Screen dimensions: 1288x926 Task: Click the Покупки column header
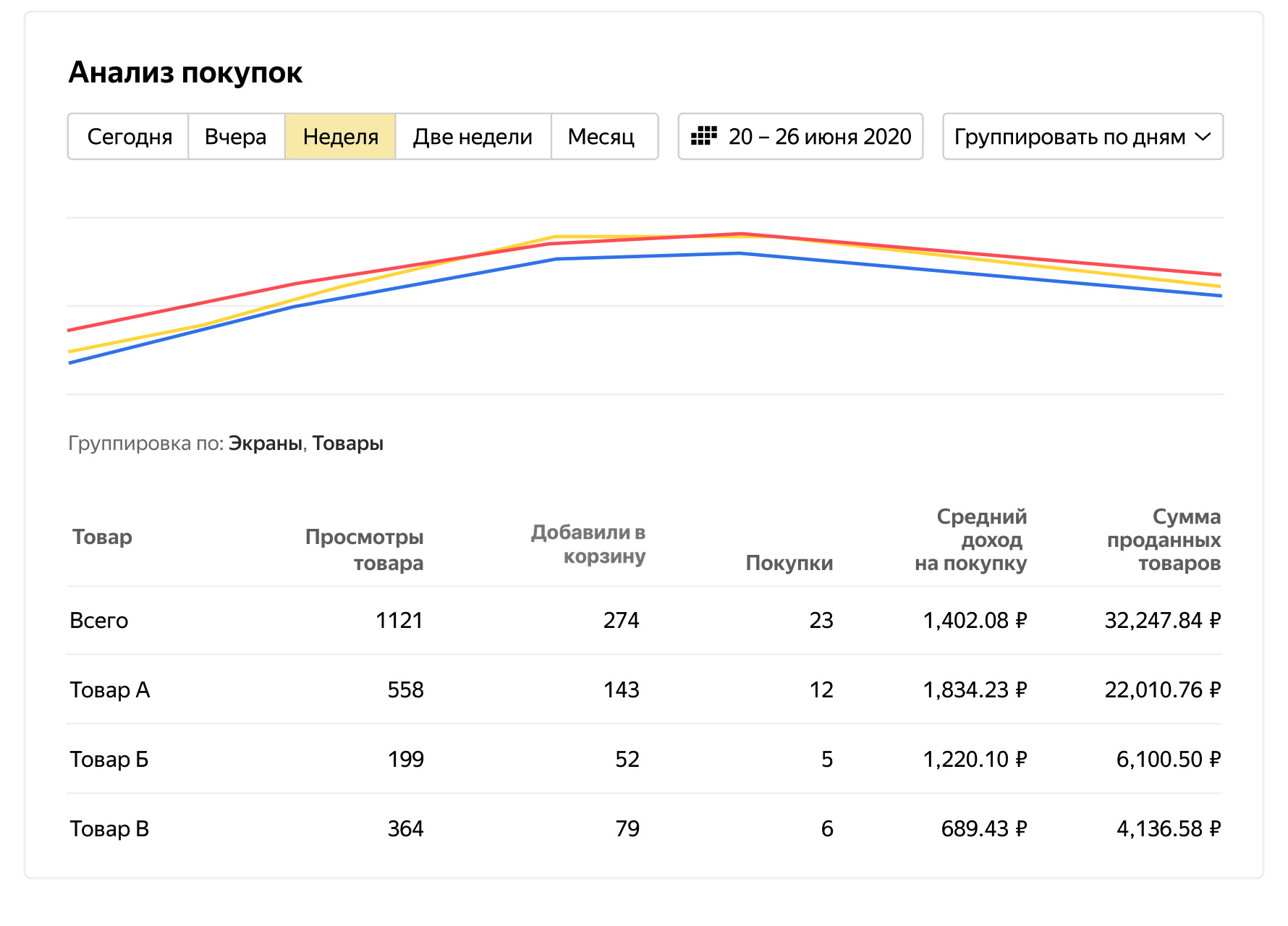tap(789, 563)
